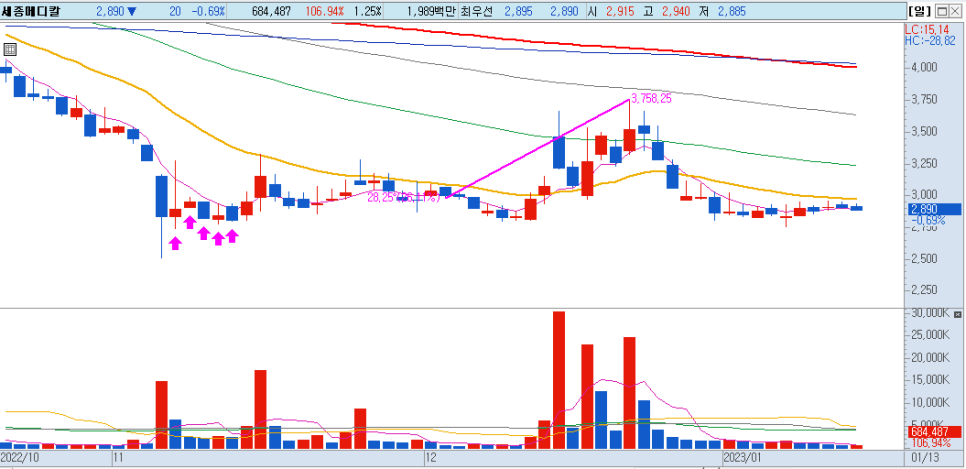966x469 pixels.
Task: Click the stock name 세종메디칼
Action: [x=31, y=11]
